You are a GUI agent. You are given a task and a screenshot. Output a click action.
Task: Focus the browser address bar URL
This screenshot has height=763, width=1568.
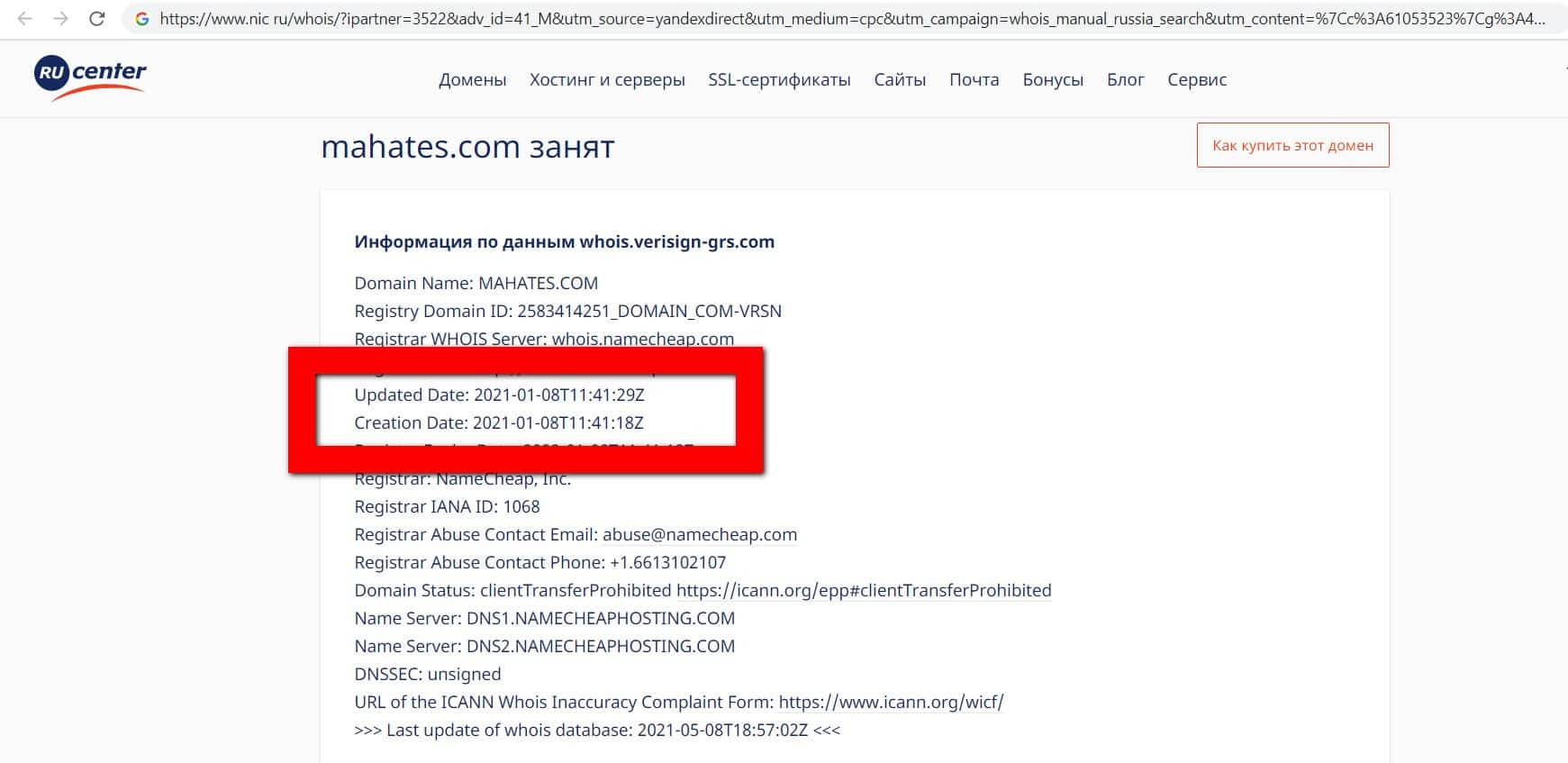click(852, 18)
